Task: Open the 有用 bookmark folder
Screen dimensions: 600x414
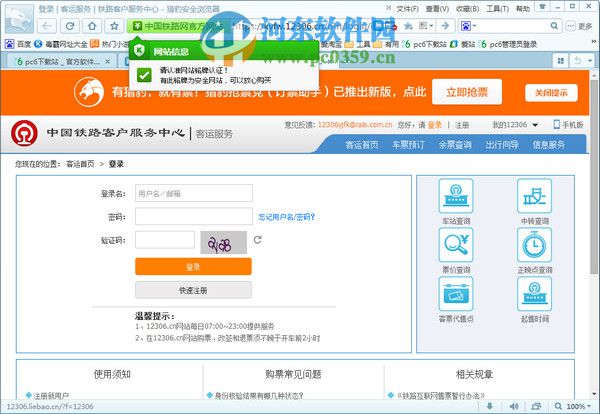Action: click(386, 44)
